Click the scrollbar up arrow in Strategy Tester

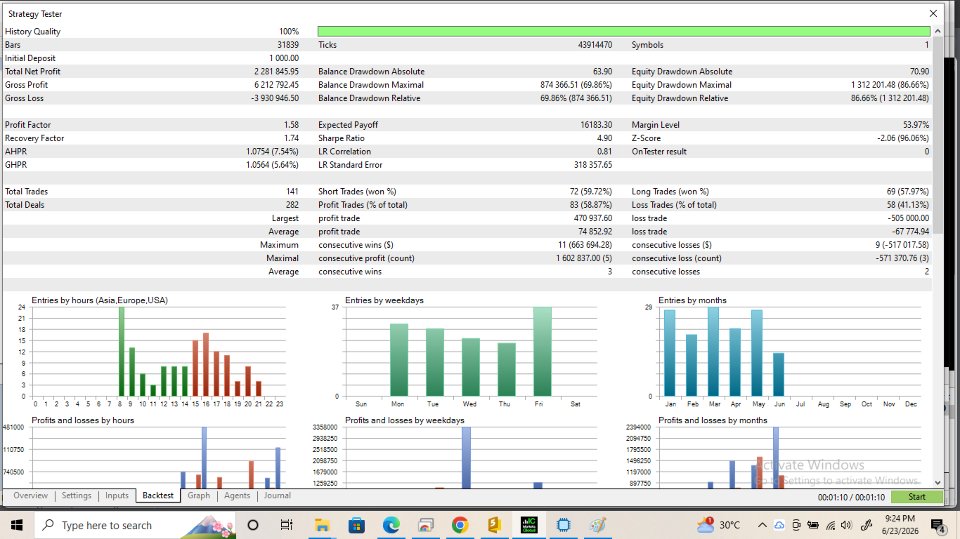tap(937, 31)
